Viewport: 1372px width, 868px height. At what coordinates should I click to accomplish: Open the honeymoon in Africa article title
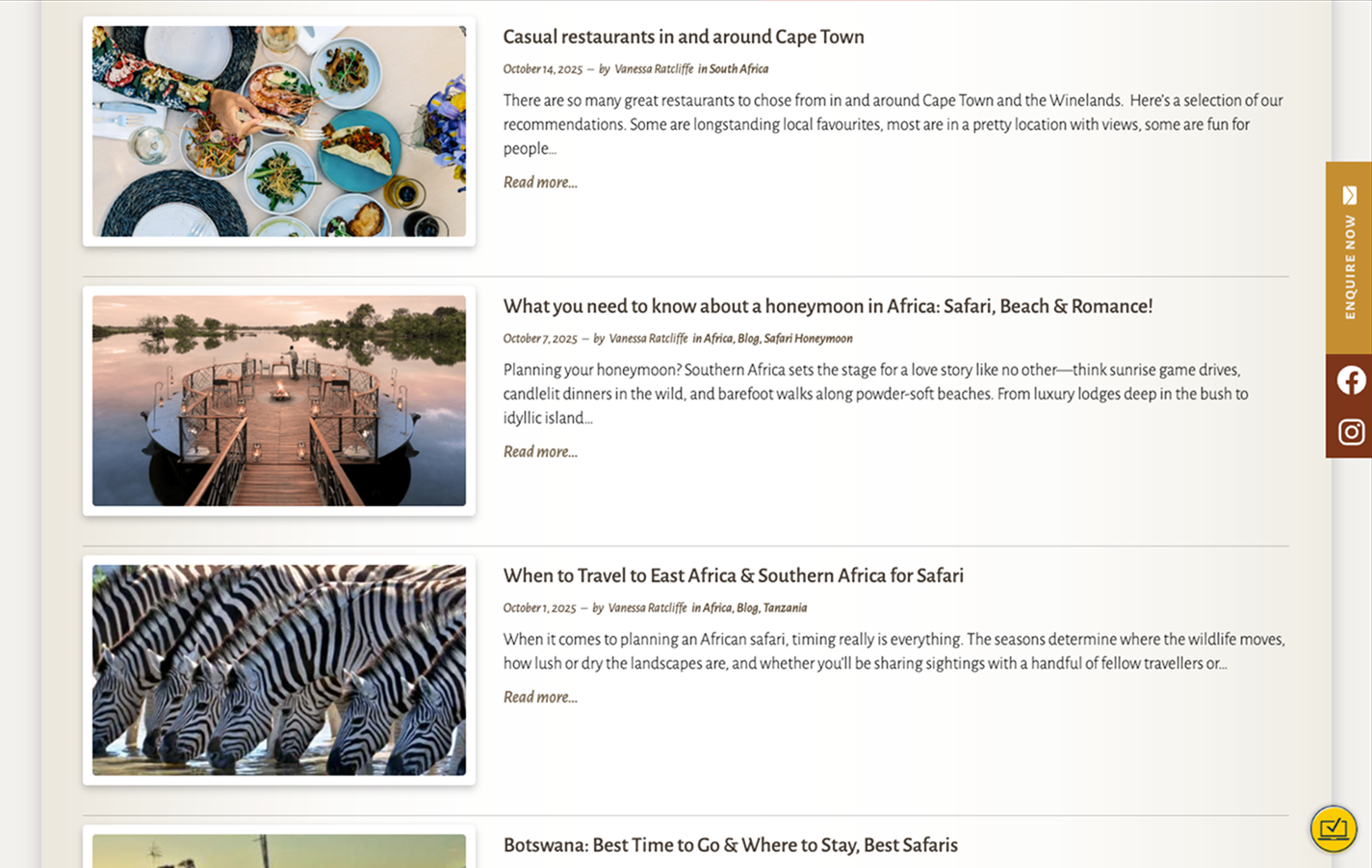pos(827,306)
